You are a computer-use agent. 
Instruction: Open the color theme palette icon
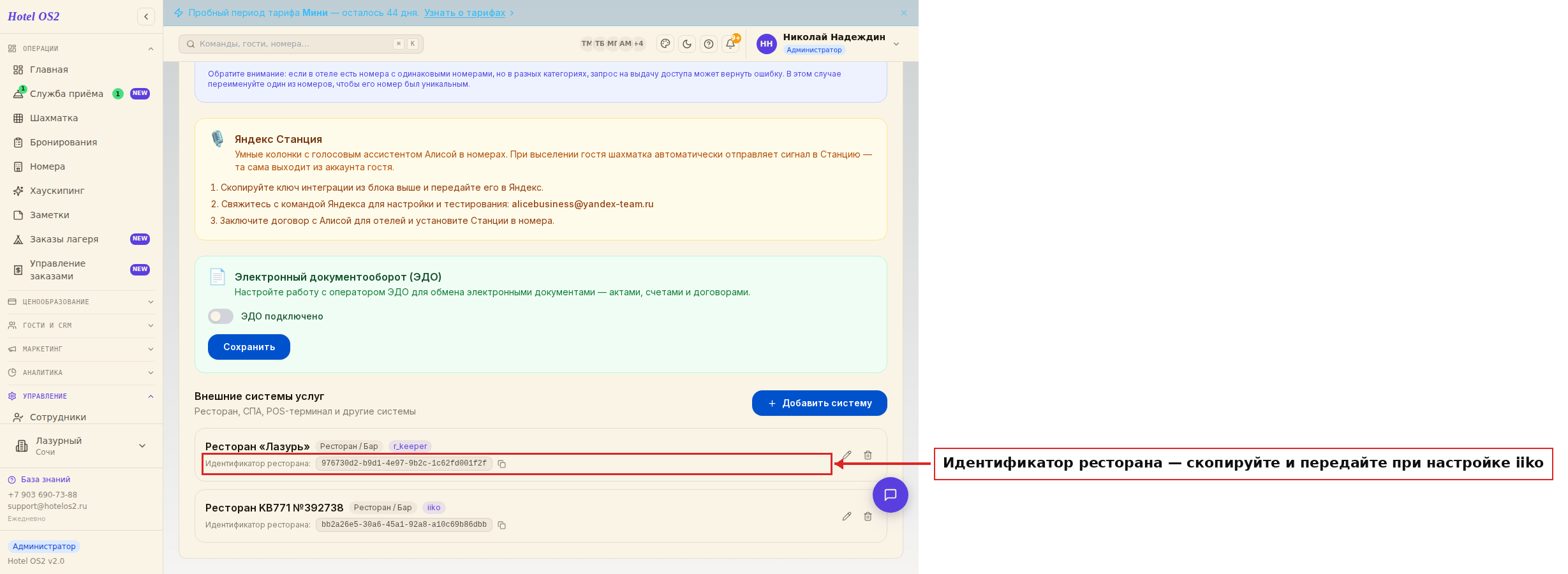(x=665, y=44)
